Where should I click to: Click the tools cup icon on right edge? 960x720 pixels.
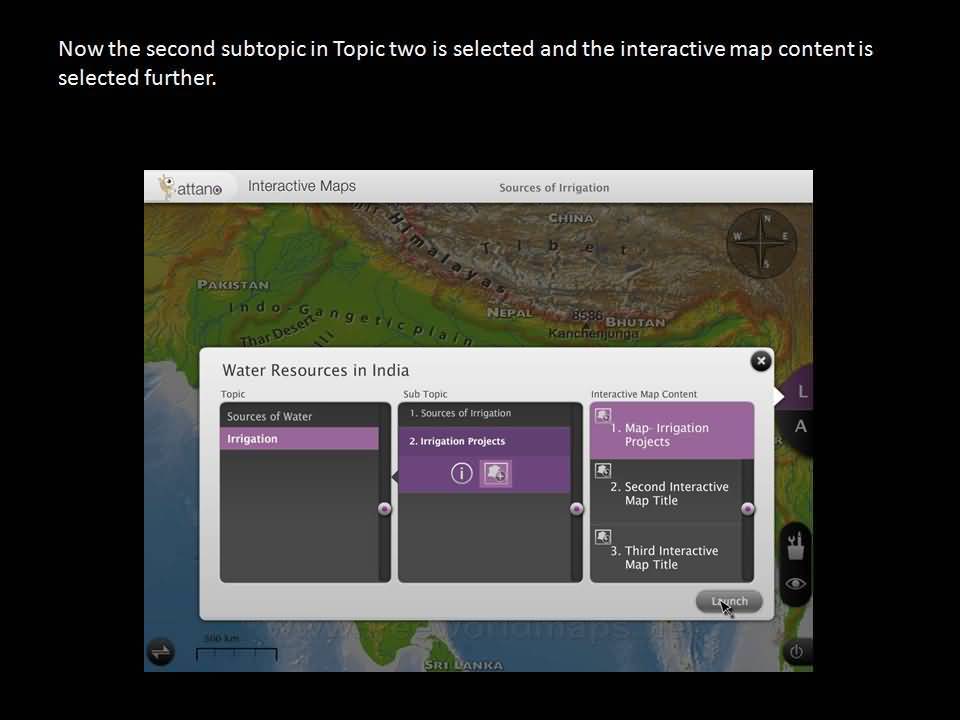coord(796,546)
